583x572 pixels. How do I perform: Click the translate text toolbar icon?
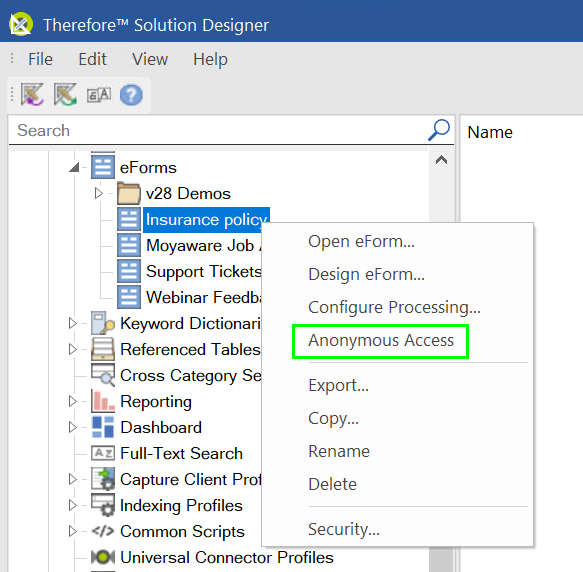pyautogui.click(x=99, y=95)
